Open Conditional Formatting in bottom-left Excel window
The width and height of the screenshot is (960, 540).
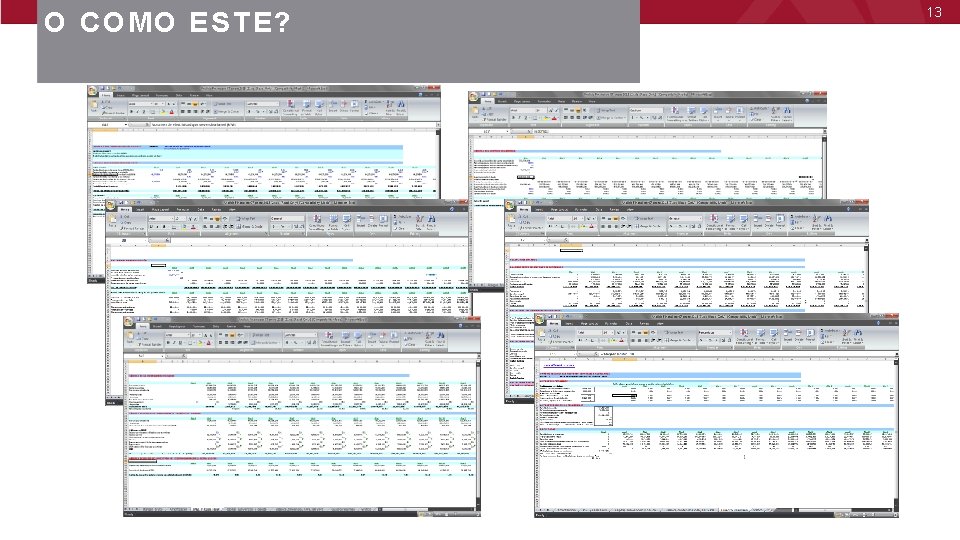(x=329, y=339)
